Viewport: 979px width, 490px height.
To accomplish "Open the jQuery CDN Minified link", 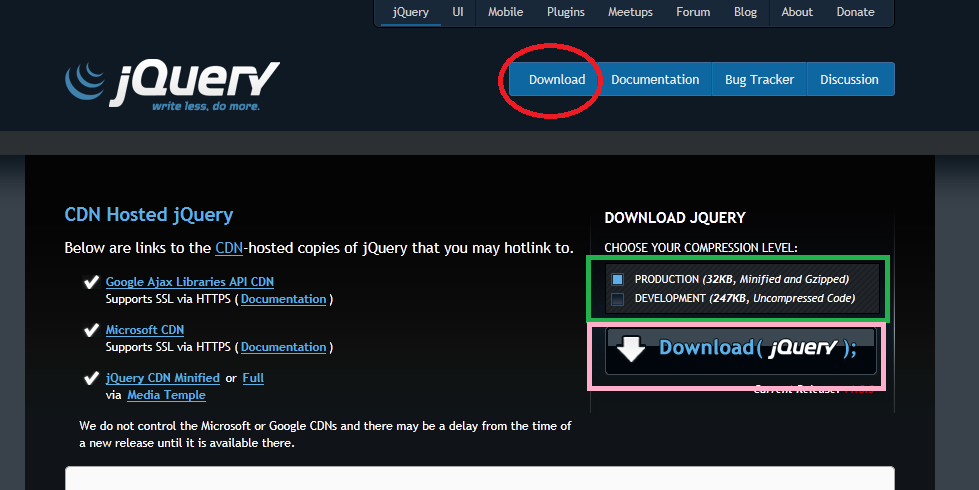I will coord(162,378).
